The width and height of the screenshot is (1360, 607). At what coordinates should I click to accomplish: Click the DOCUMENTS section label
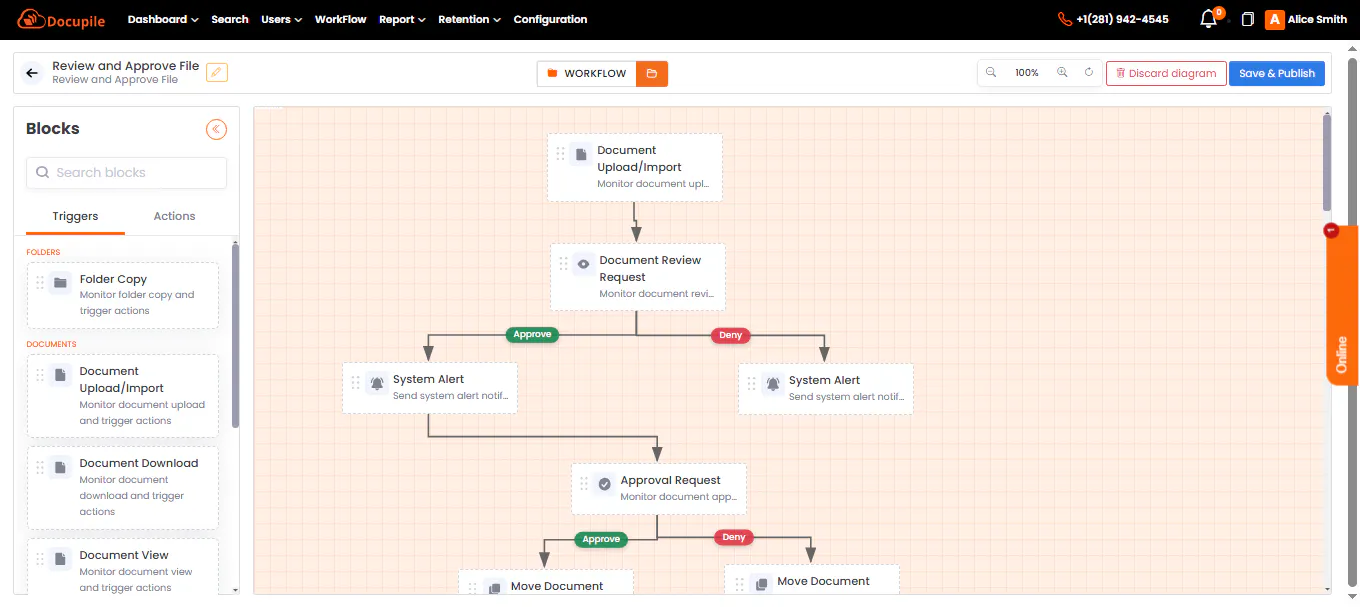[x=51, y=344]
